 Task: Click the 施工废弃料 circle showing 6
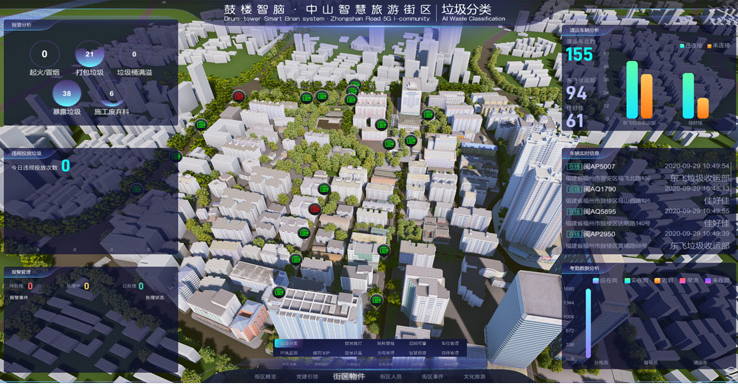click(112, 93)
